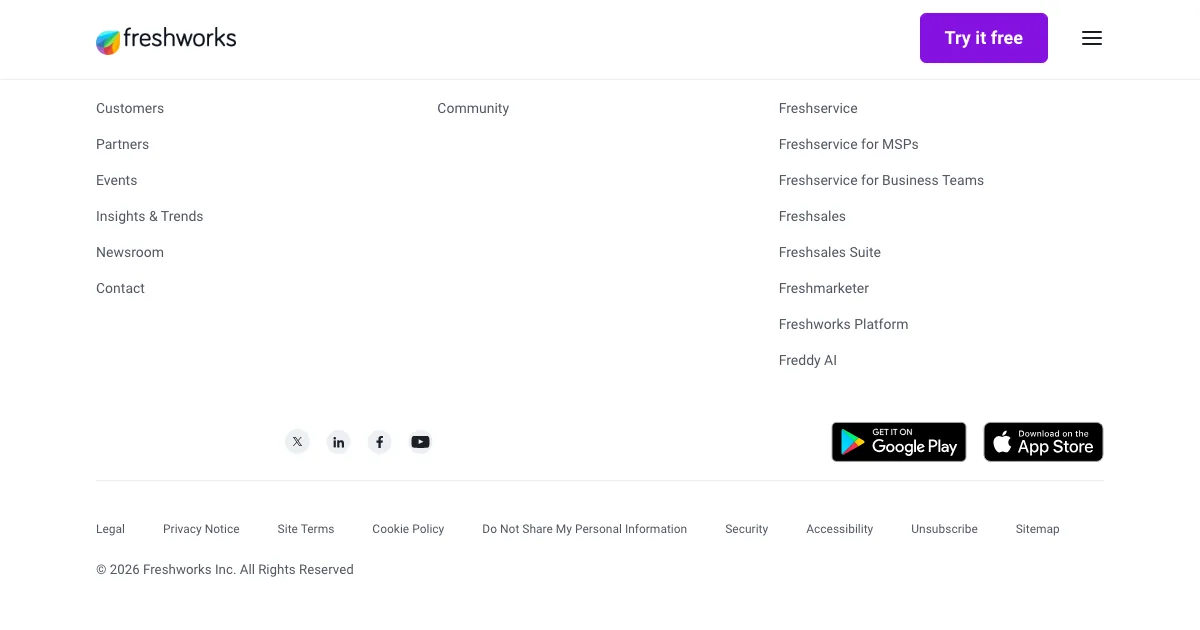Screen dimensions: 1200x630
Task: Open the Sitemap link
Action: pos(1037,529)
